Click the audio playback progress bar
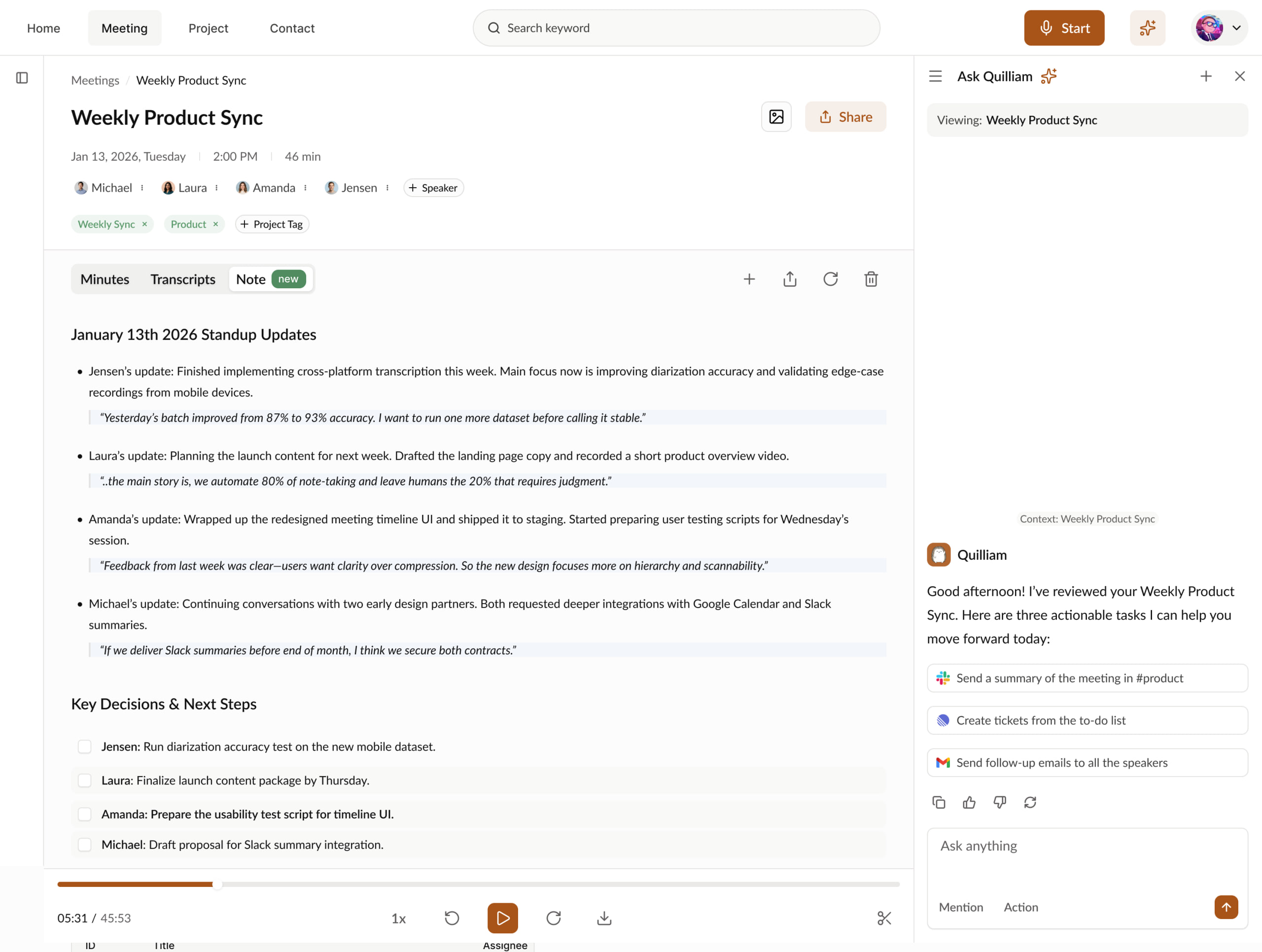This screenshot has height=952, width=1262. click(x=478, y=884)
